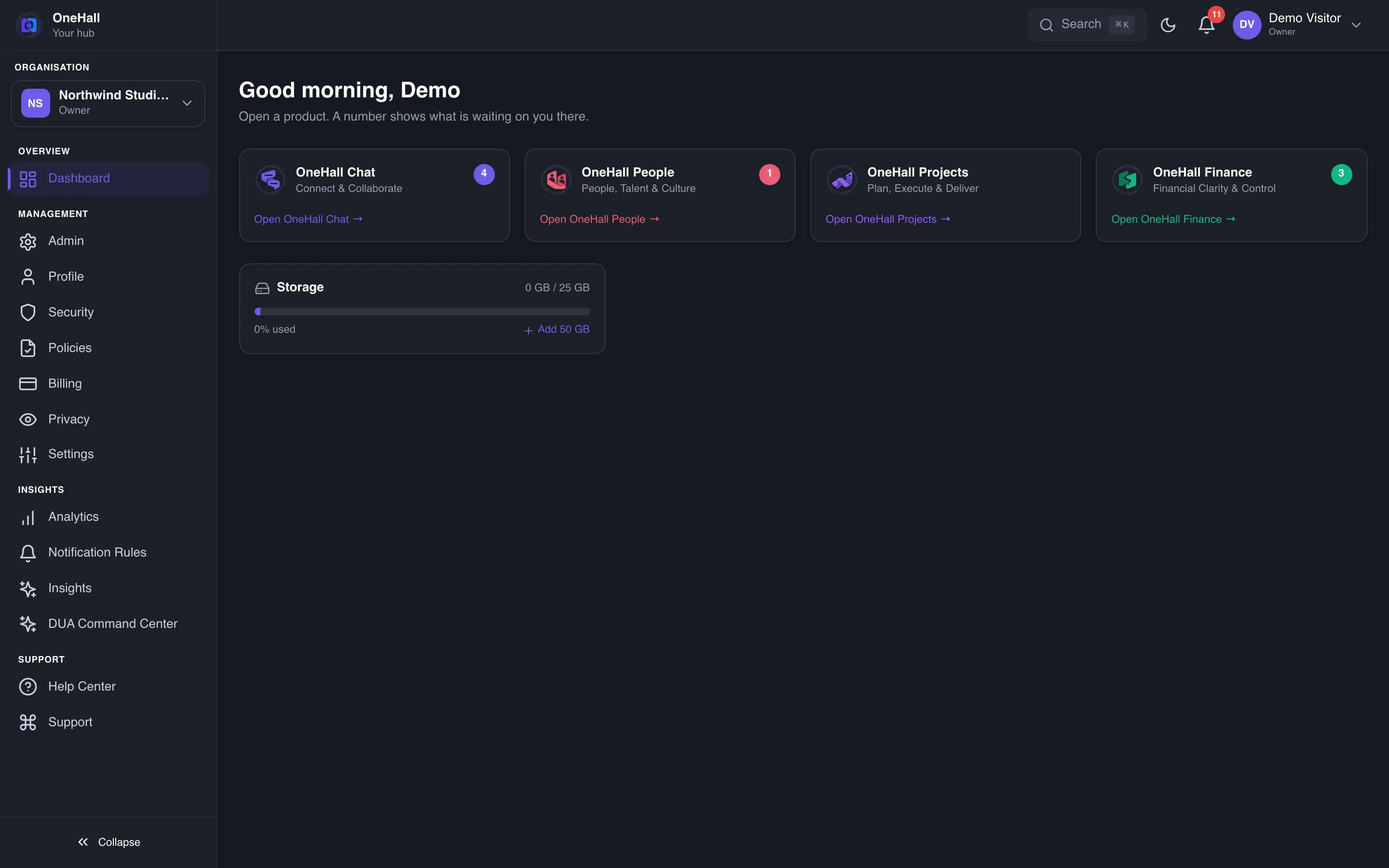Screen dimensions: 1389x868
Task: Open the Admin page
Action: pyautogui.click(x=108, y=241)
